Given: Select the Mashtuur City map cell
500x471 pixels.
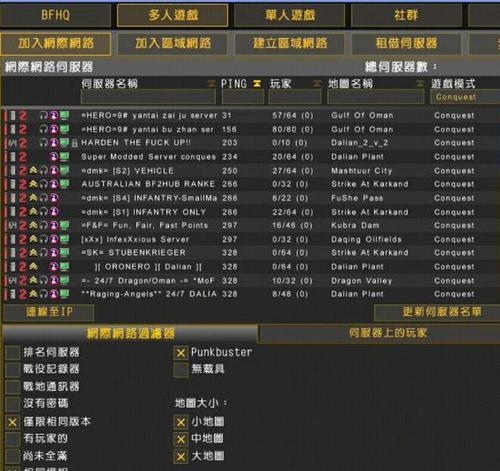Looking at the screenshot, I should point(362,171).
